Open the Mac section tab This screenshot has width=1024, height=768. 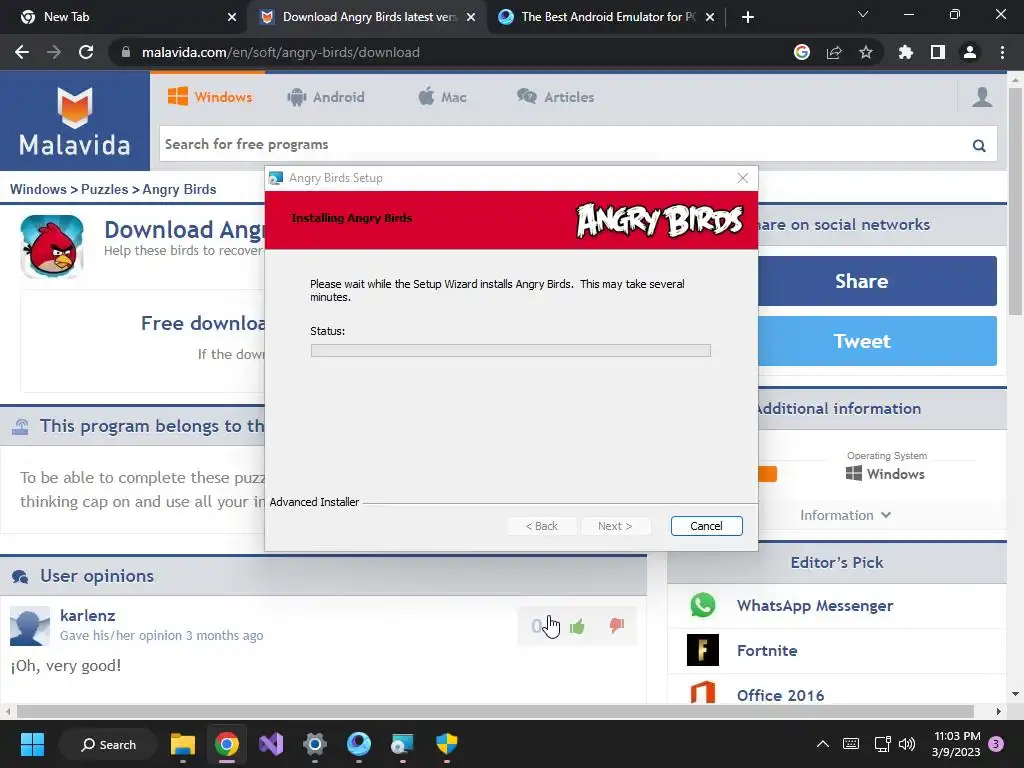(x=442, y=97)
